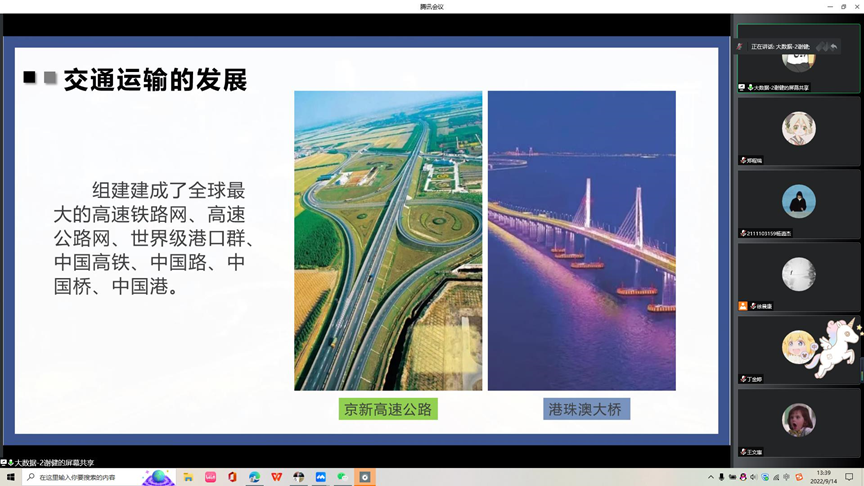Open the yellow File Explorer folder icon
The width and height of the screenshot is (864, 486).
188,478
